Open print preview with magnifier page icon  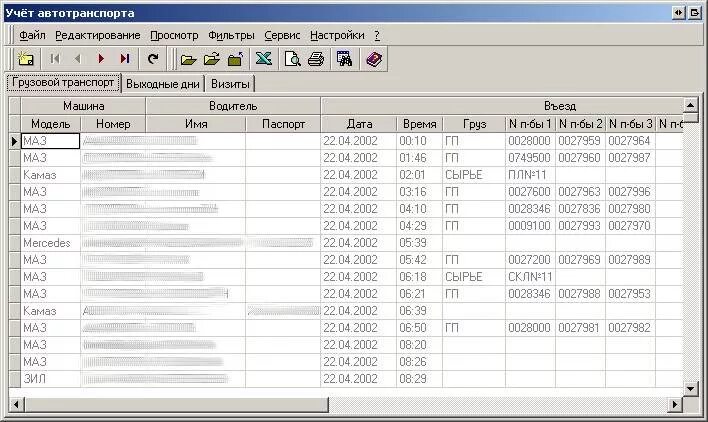[x=292, y=59]
